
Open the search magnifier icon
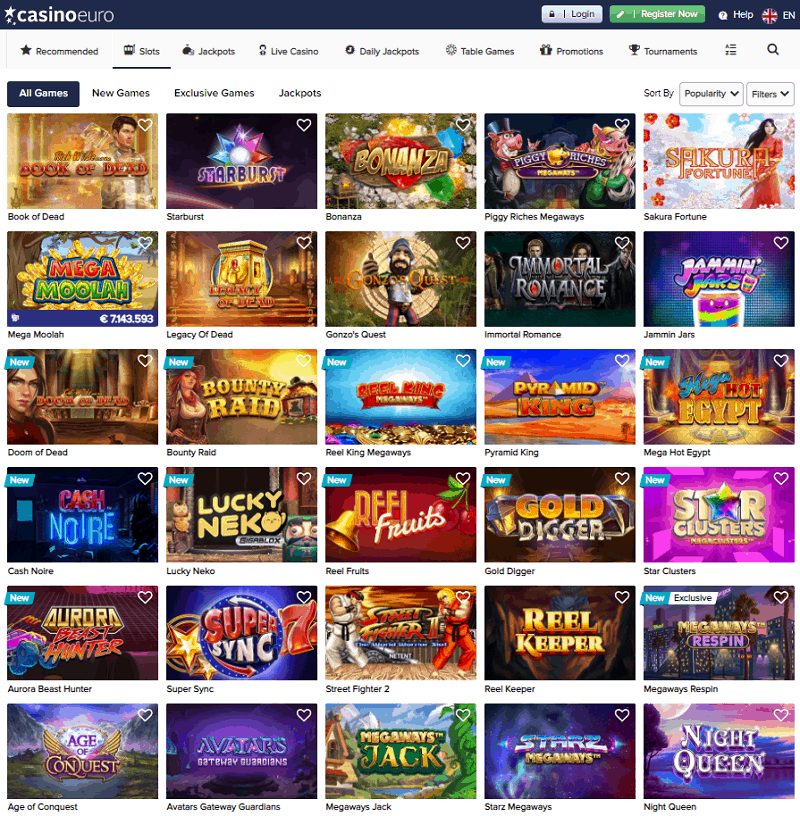point(773,49)
